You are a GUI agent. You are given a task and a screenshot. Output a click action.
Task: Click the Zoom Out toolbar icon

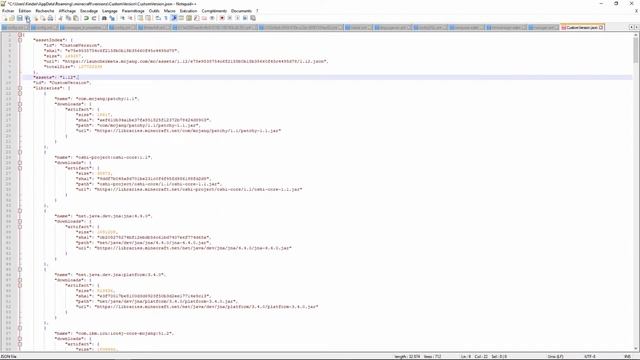pos(131,18)
